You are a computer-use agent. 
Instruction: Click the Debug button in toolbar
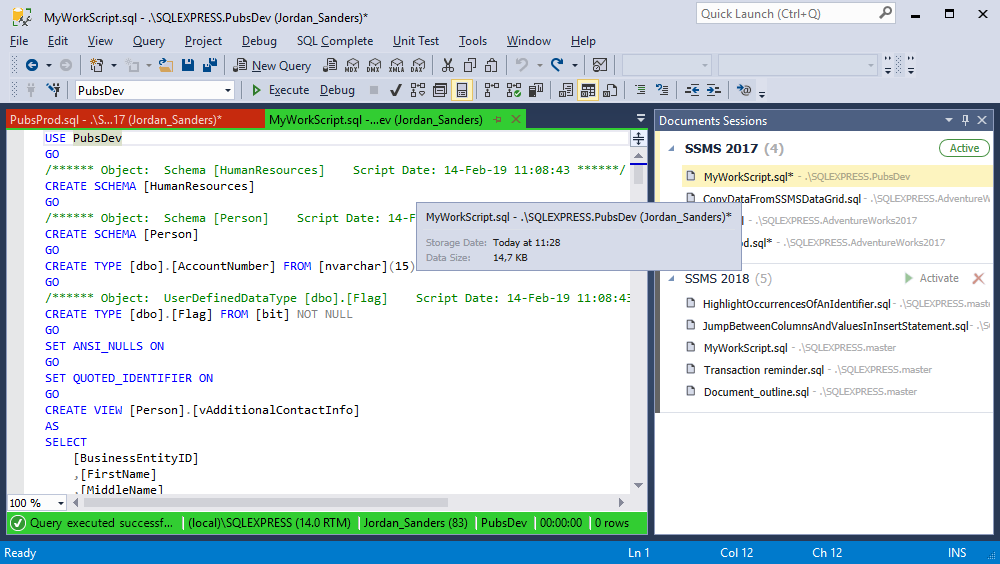[337, 91]
